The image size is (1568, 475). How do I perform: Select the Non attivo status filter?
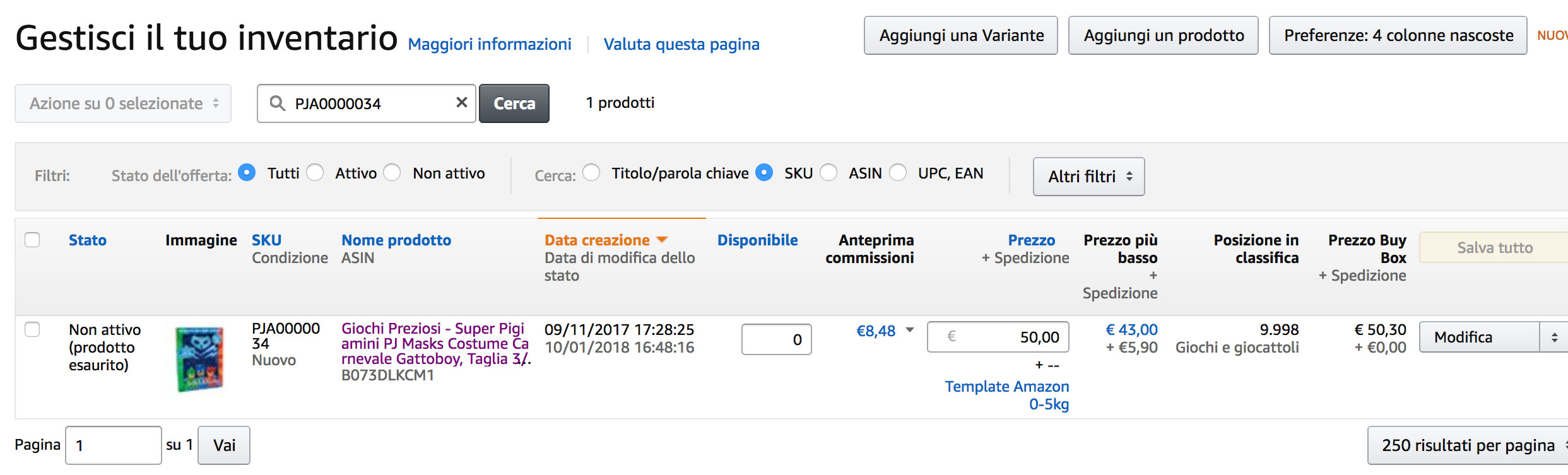(x=392, y=172)
